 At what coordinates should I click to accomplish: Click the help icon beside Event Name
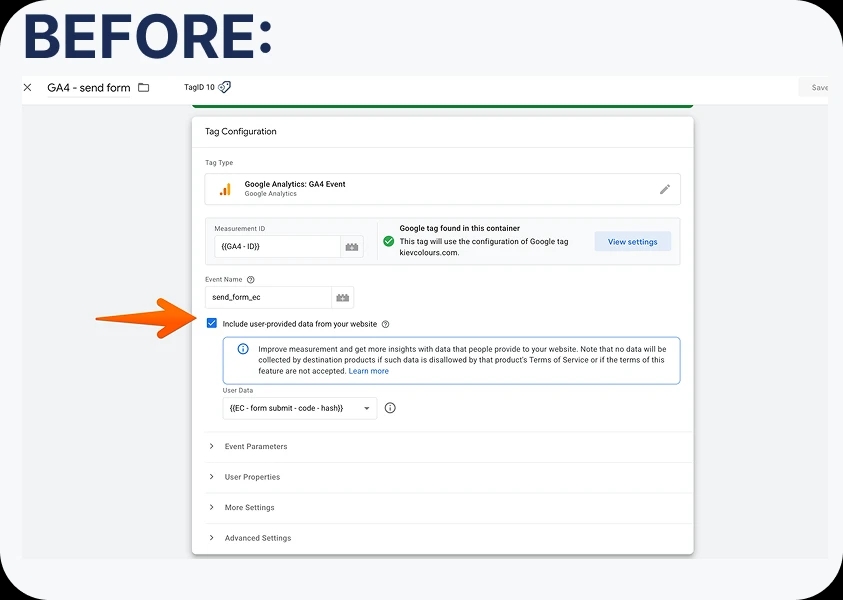click(251, 280)
